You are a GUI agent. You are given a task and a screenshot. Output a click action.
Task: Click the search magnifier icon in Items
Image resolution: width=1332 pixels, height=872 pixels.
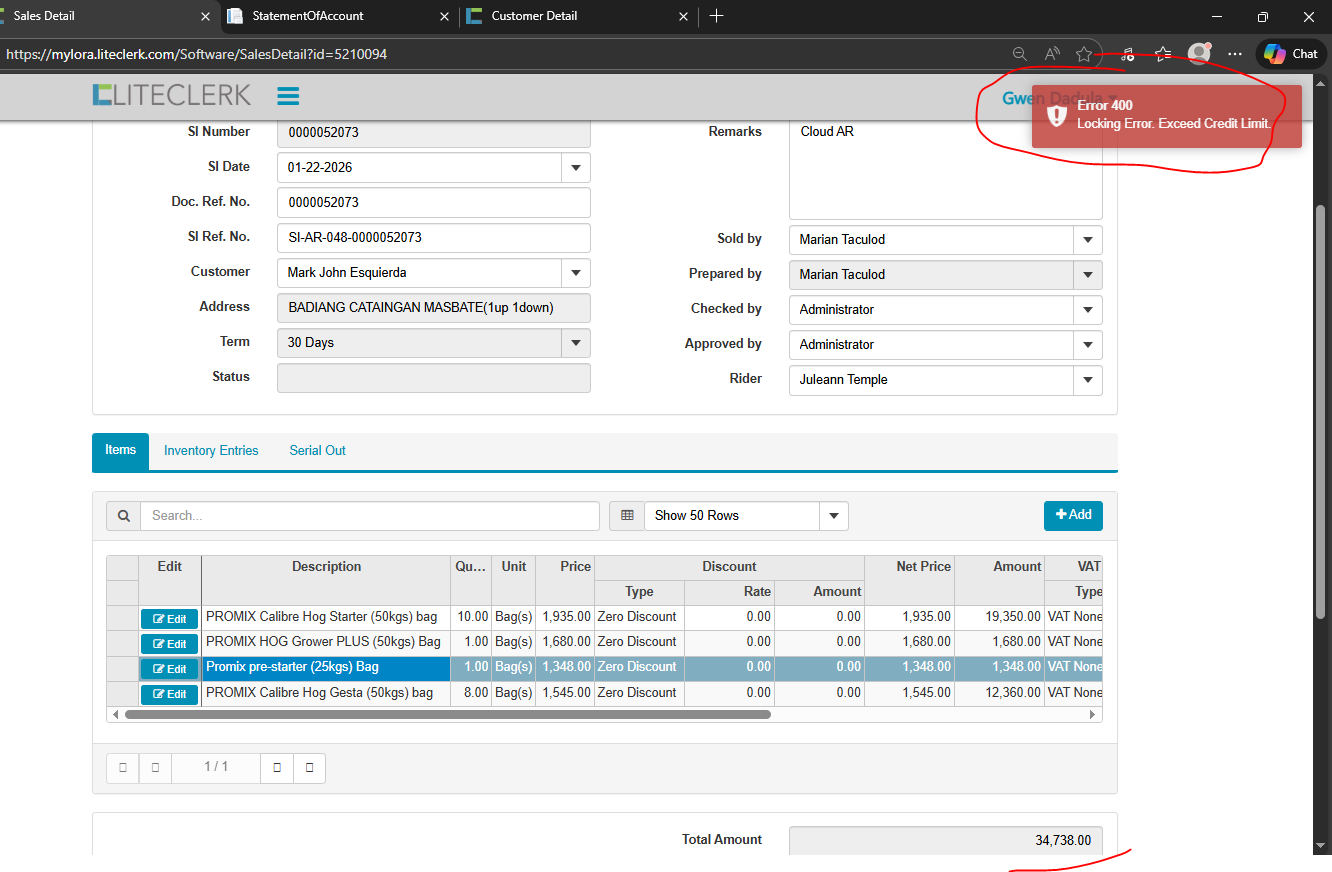pyautogui.click(x=123, y=516)
